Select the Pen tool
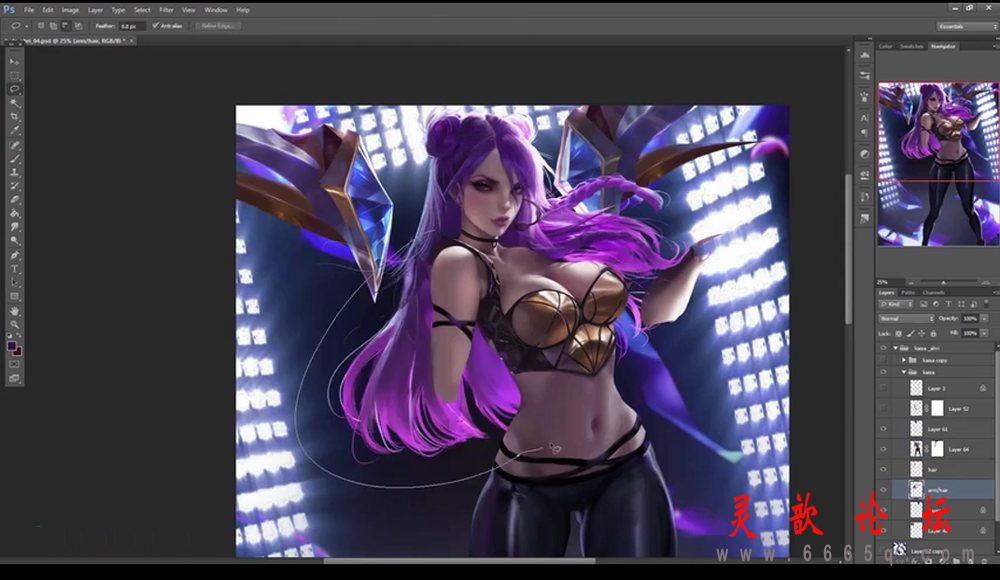The image size is (1000, 580). click(x=14, y=255)
